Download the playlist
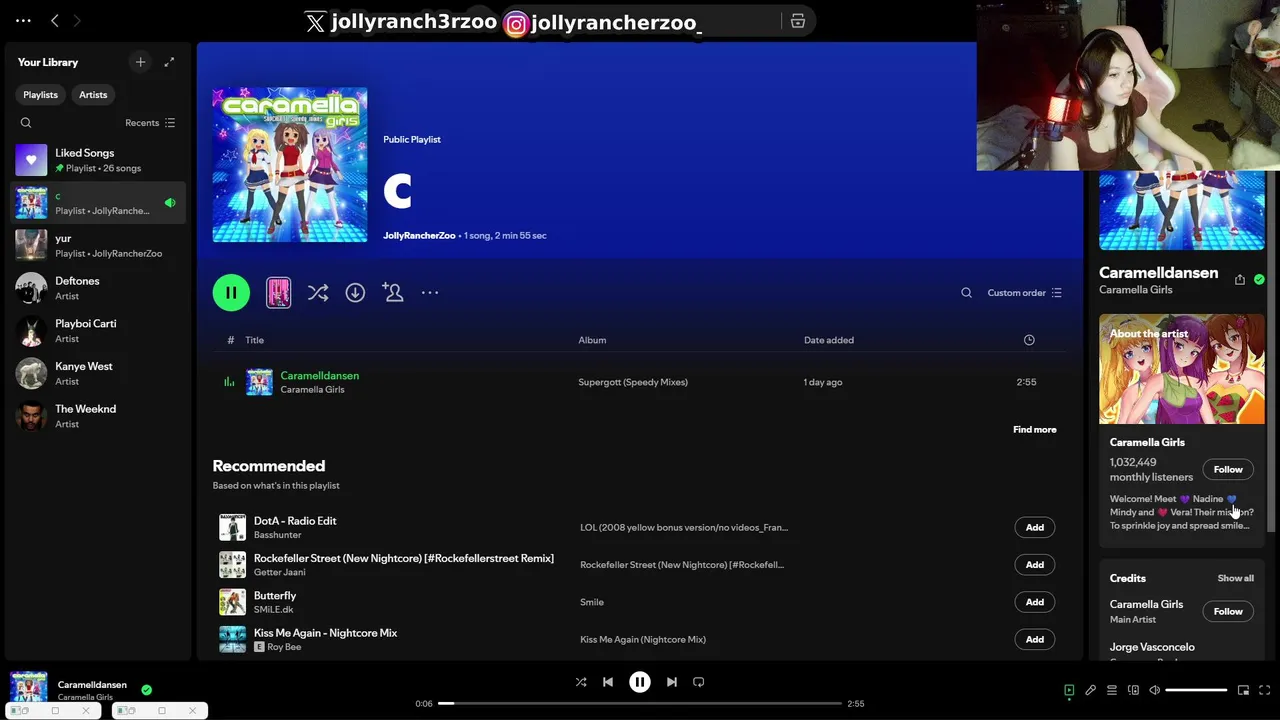The image size is (1280, 720). click(355, 292)
